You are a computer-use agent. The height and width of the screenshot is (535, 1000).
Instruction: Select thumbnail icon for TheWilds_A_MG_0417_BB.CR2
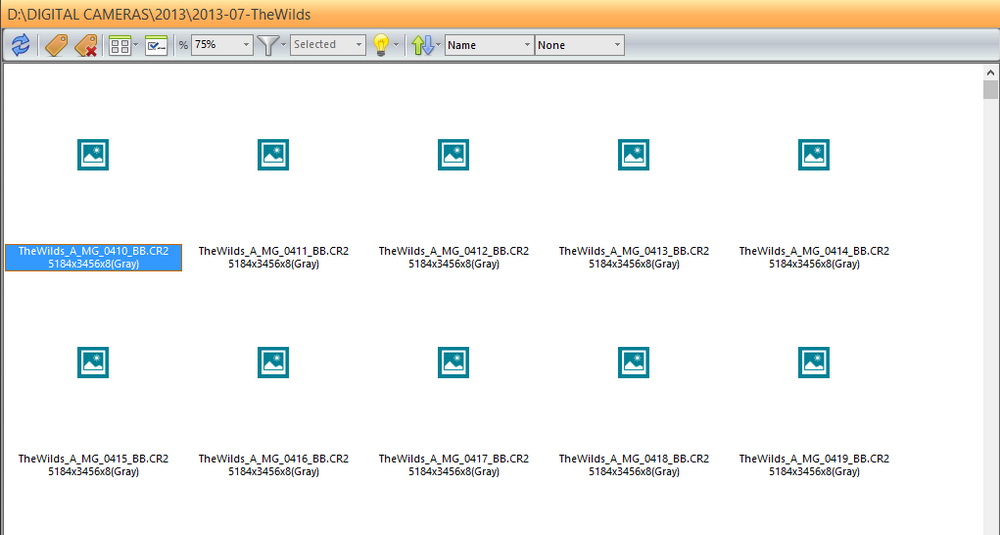pos(453,362)
